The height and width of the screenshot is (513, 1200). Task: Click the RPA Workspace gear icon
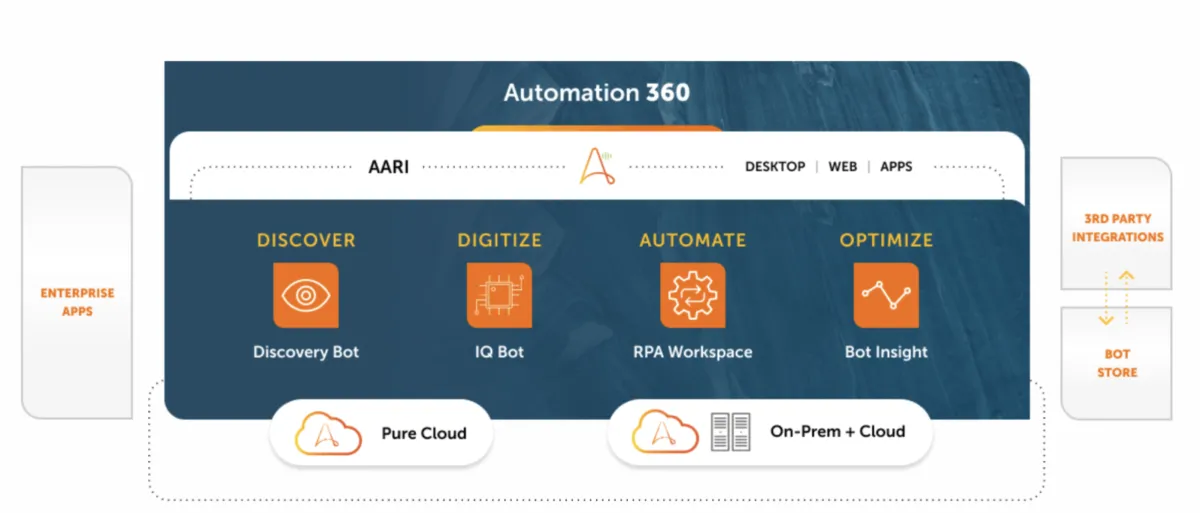coord(693,295)
